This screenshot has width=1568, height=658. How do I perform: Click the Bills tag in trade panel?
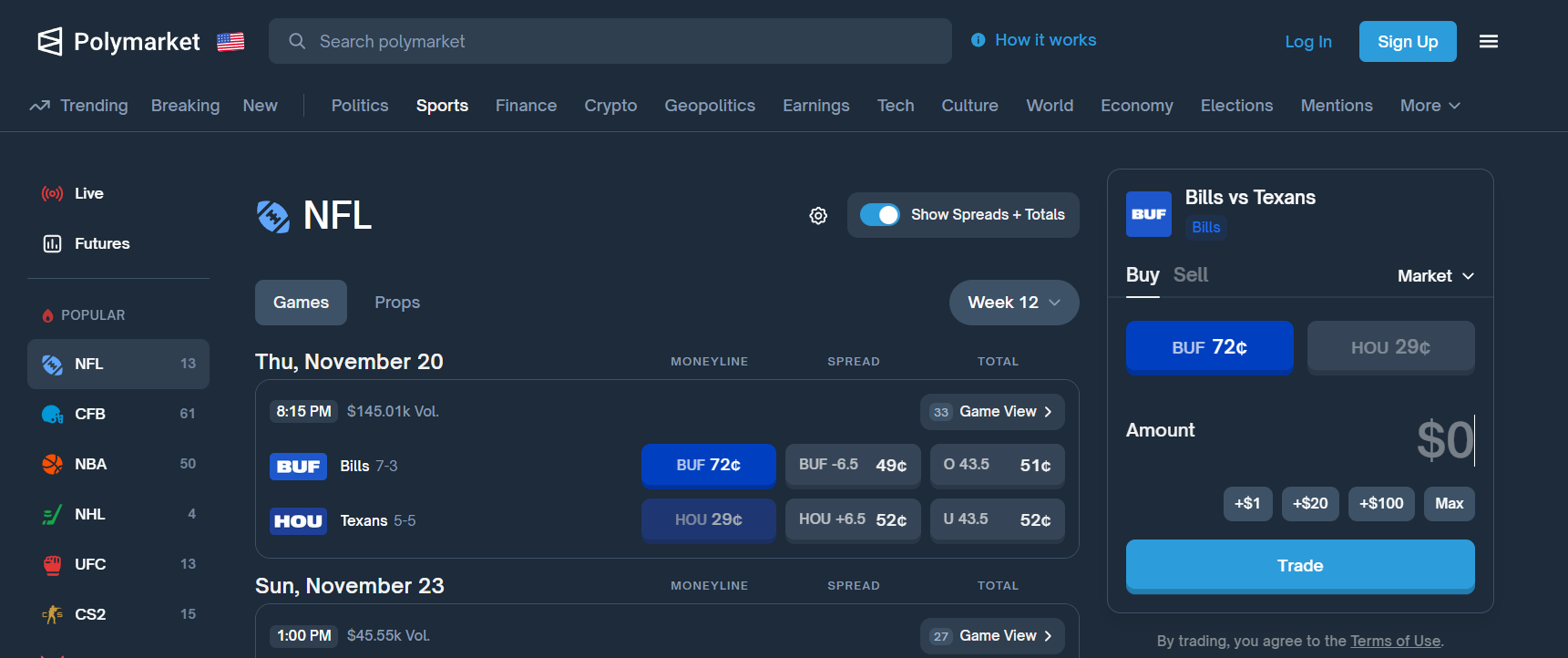1206,228
